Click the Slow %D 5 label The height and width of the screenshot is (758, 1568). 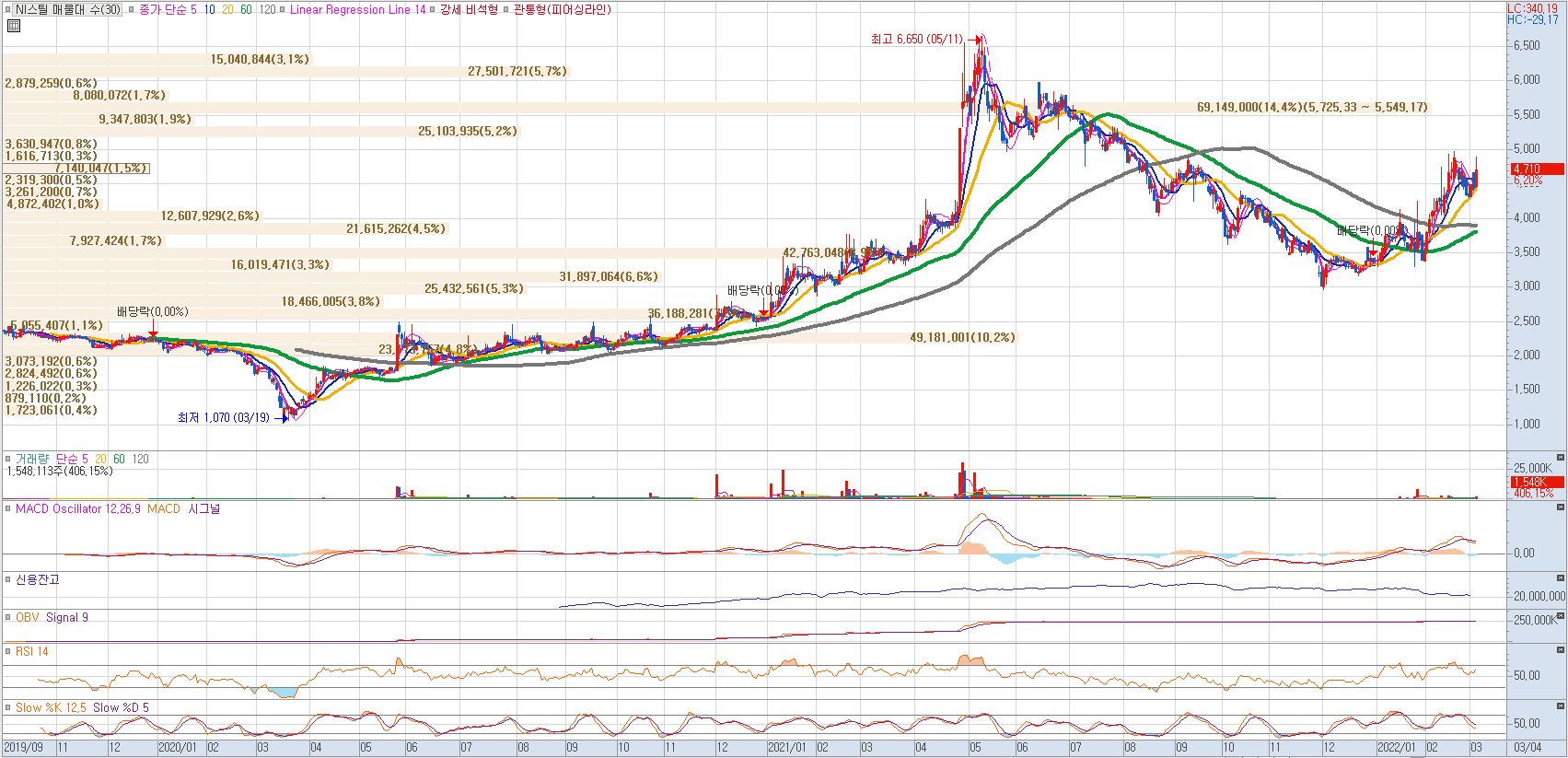point(121,707)
